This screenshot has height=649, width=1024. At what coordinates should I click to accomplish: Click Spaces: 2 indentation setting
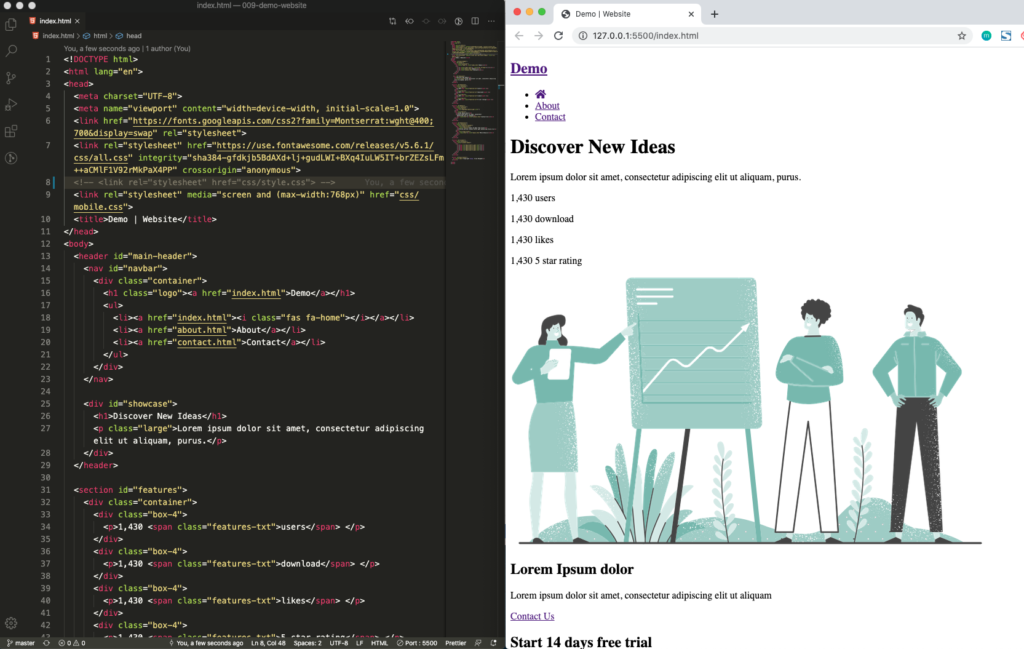[x=308, y=643]
